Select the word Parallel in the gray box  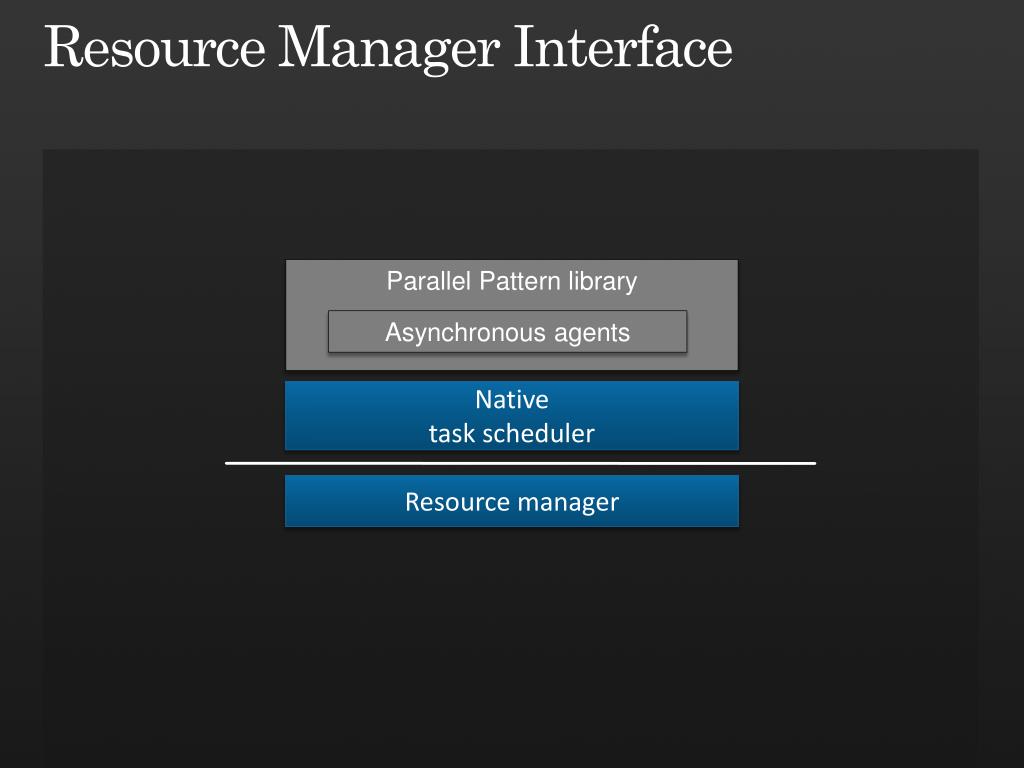428,281
